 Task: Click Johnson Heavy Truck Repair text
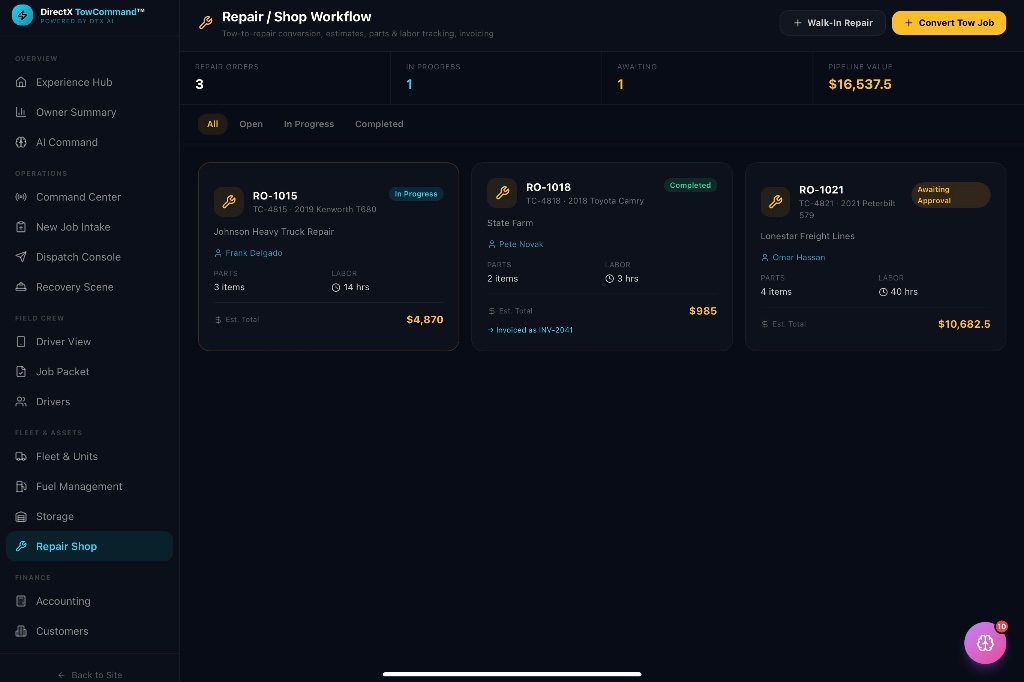pyautogui.click(x=274, y=232)
